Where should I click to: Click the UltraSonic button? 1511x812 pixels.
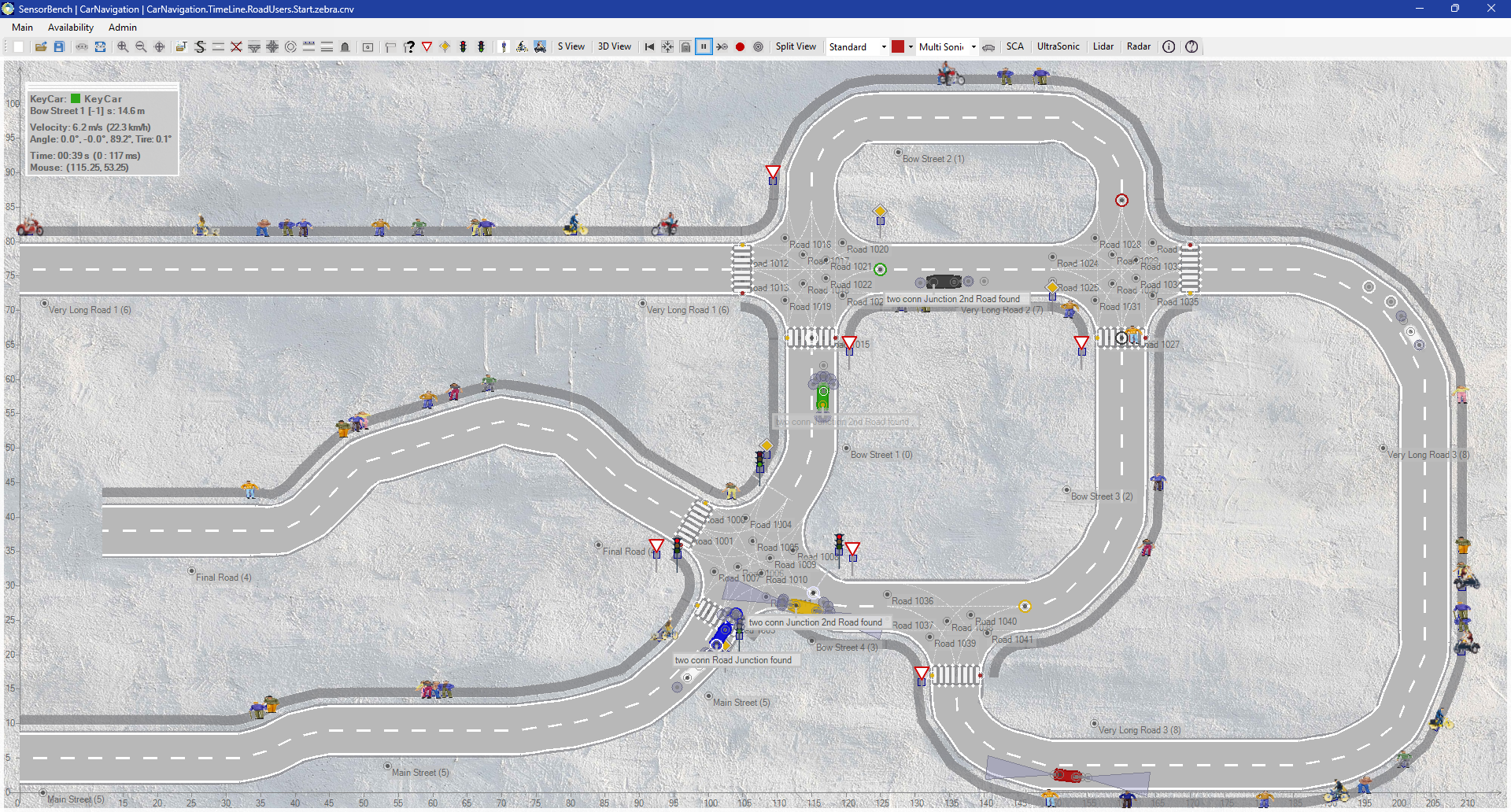tap(1058, 46)
